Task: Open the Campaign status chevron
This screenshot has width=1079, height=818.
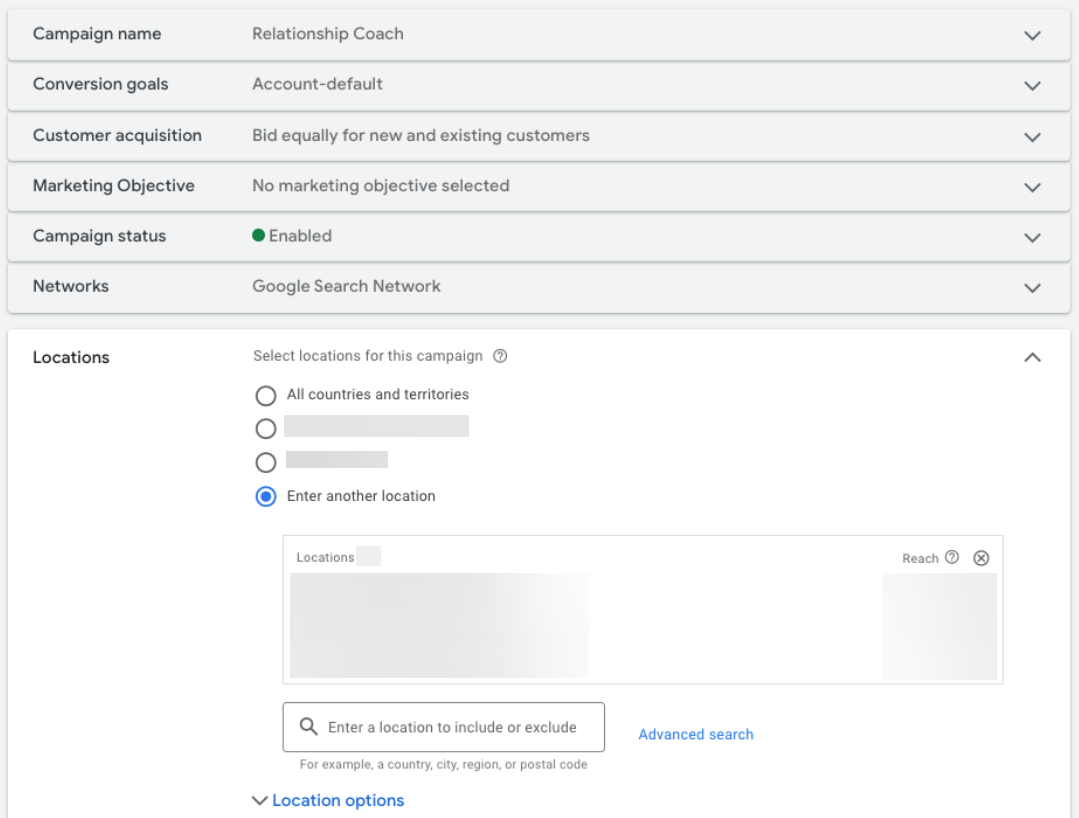Action: click(1033, 237)
